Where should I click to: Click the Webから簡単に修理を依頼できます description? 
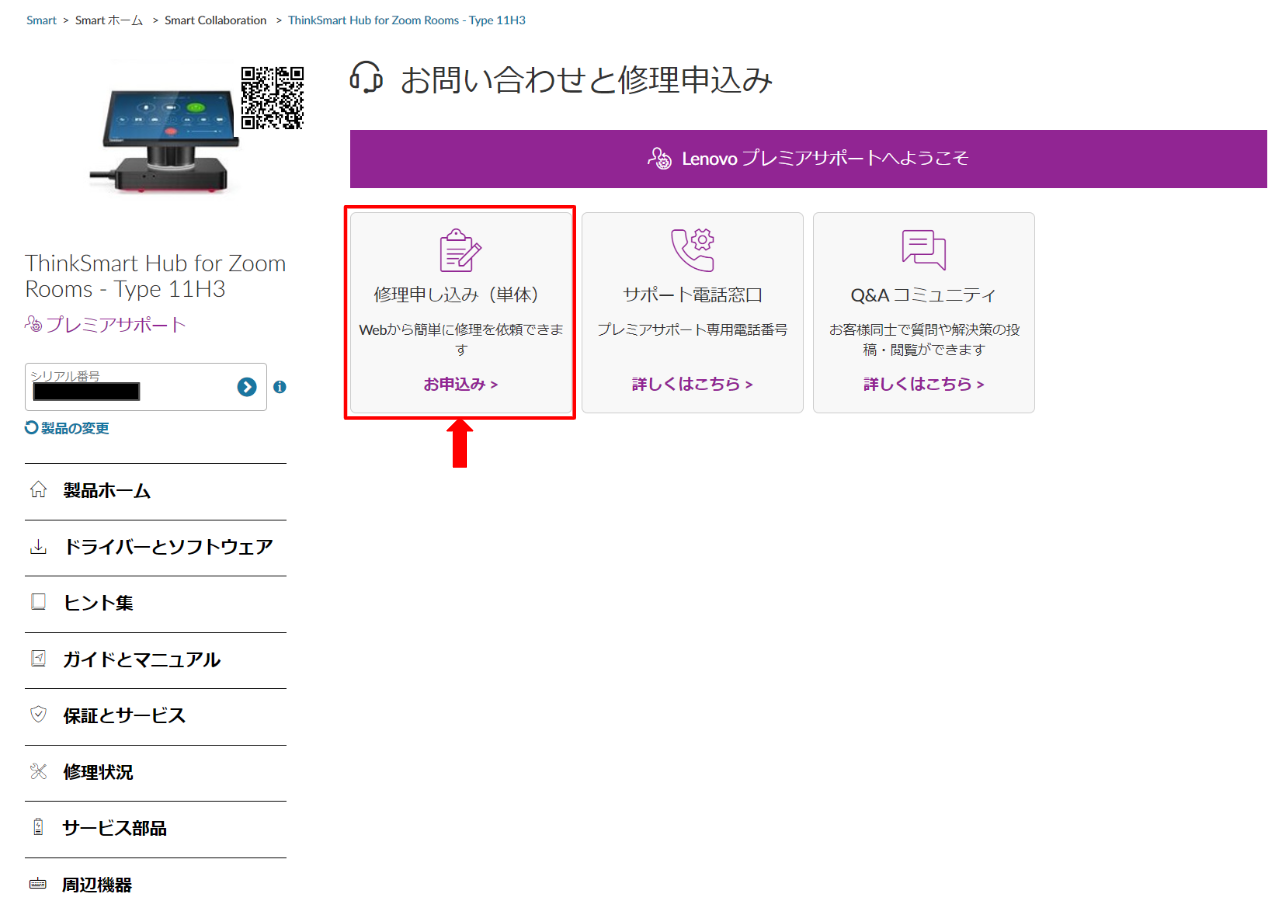tap(460, 340)
